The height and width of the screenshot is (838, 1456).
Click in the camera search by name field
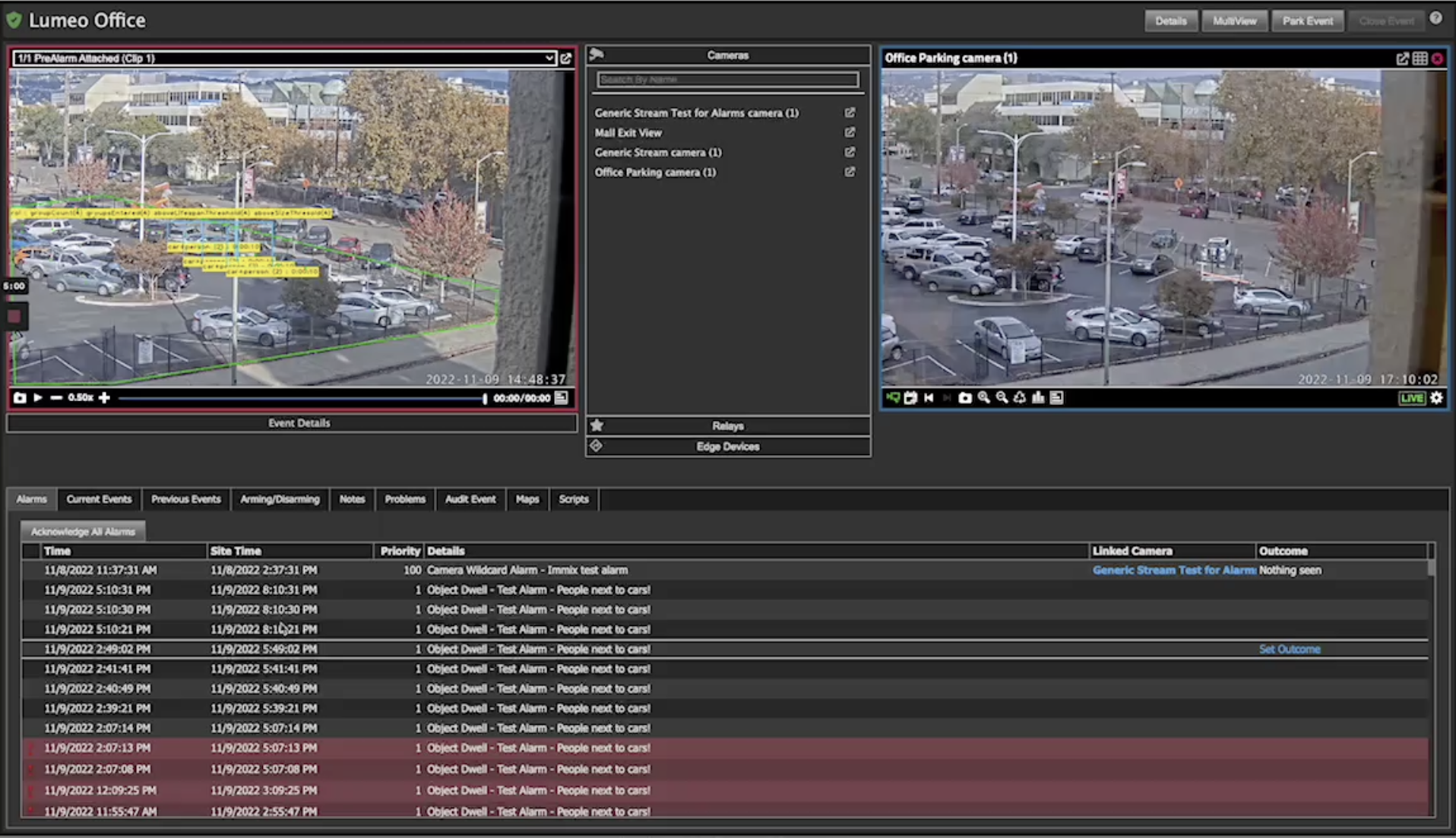tap(727, 80)
